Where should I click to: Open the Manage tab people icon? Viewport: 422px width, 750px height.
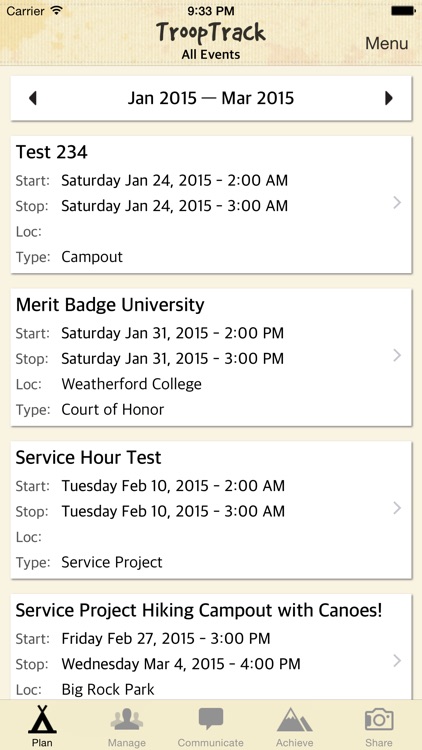tap(126, 719)
